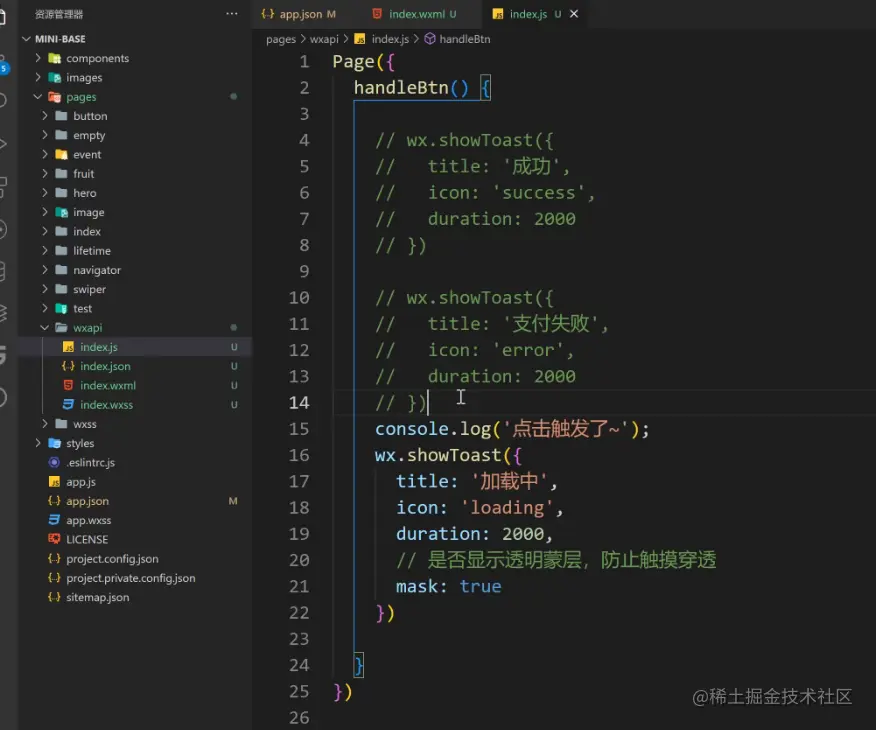Click the event folder icon
Viewport: 876px width, 730px height.
tap(61, 154)
